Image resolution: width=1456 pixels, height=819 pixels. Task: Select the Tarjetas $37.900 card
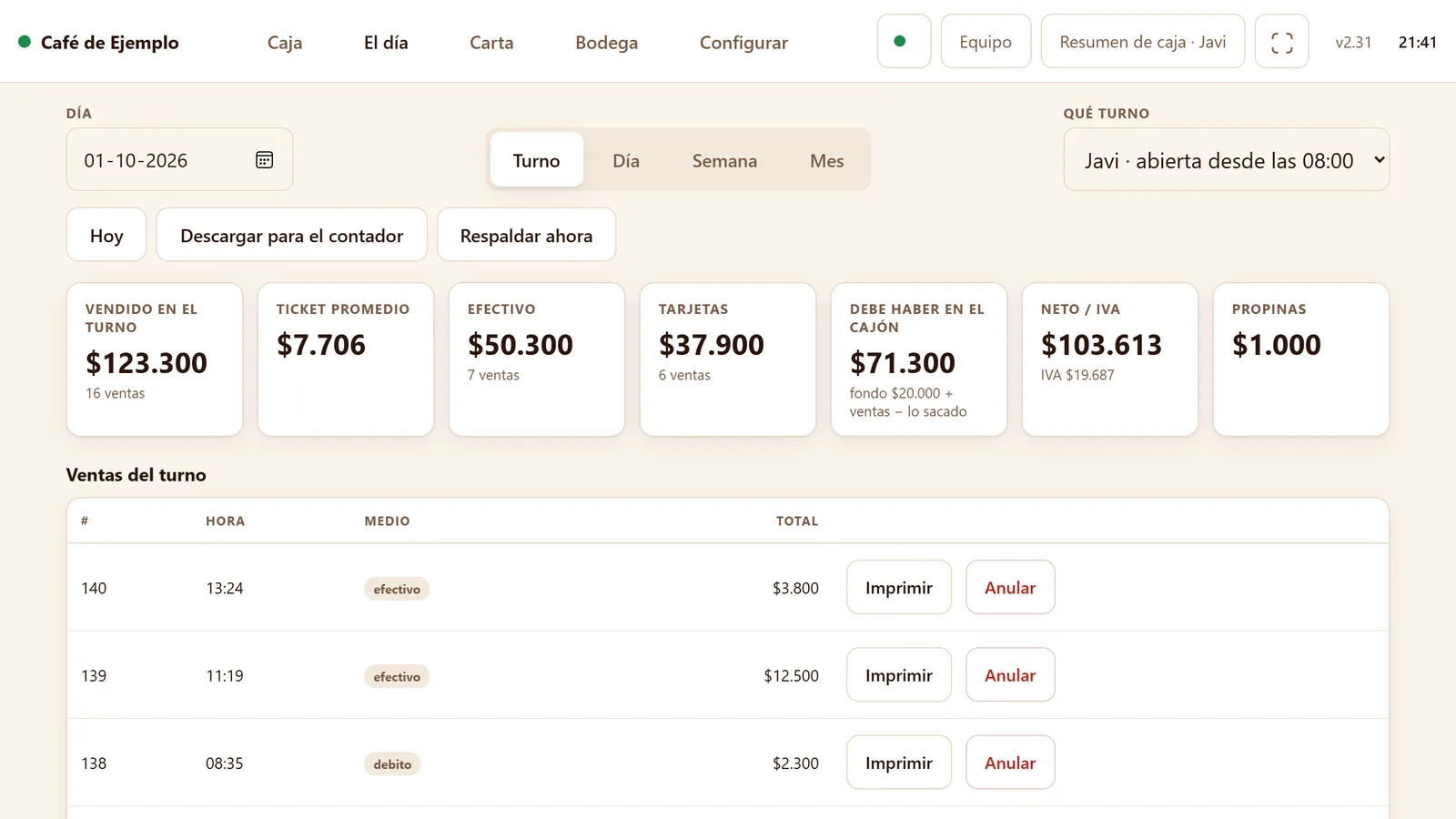728,359
